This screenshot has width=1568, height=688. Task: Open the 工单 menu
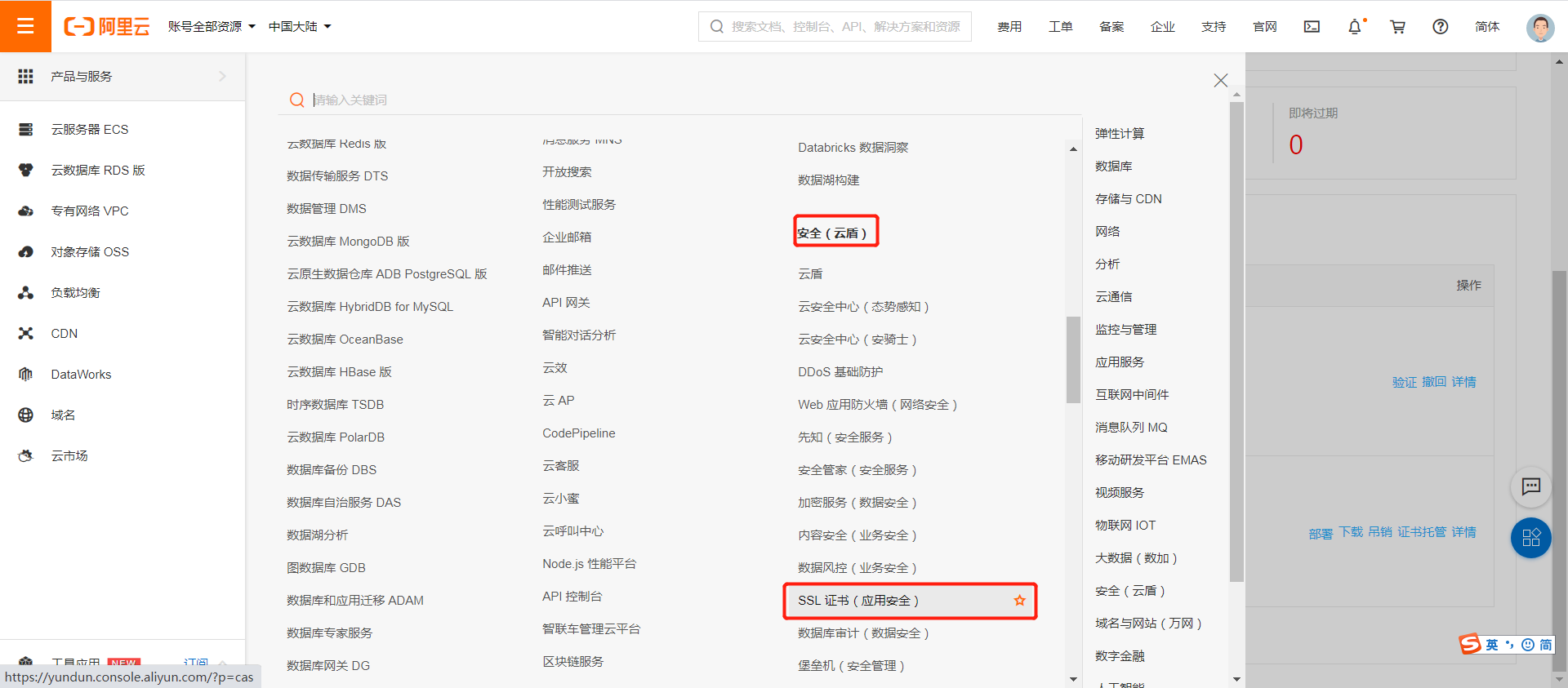pyautogui.click(x=1060, y=27)
